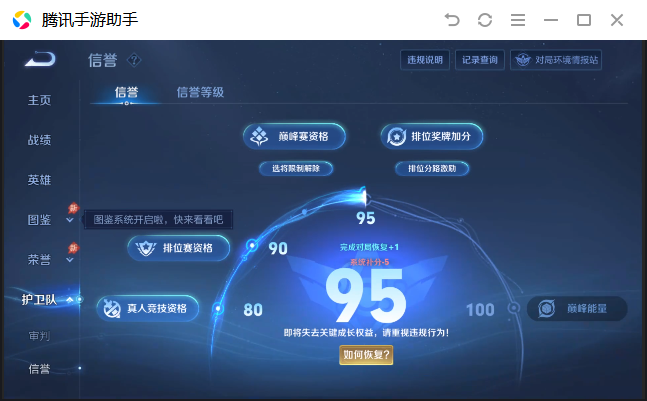Click the 排位分路激励 button
Screen dimensions: 647x401
coord(432,168)
